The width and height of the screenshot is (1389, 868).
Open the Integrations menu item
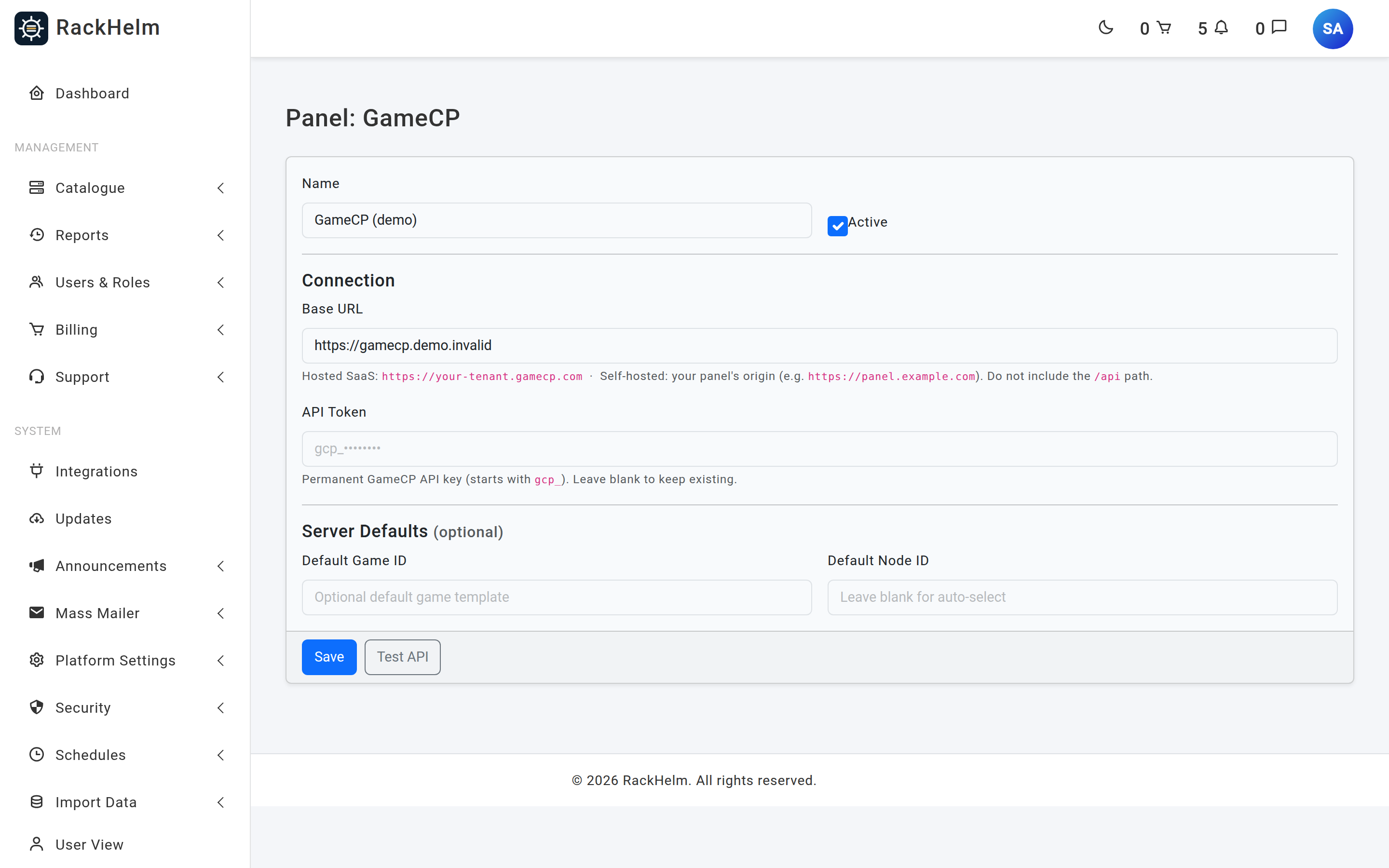click(x=124, y=471)
